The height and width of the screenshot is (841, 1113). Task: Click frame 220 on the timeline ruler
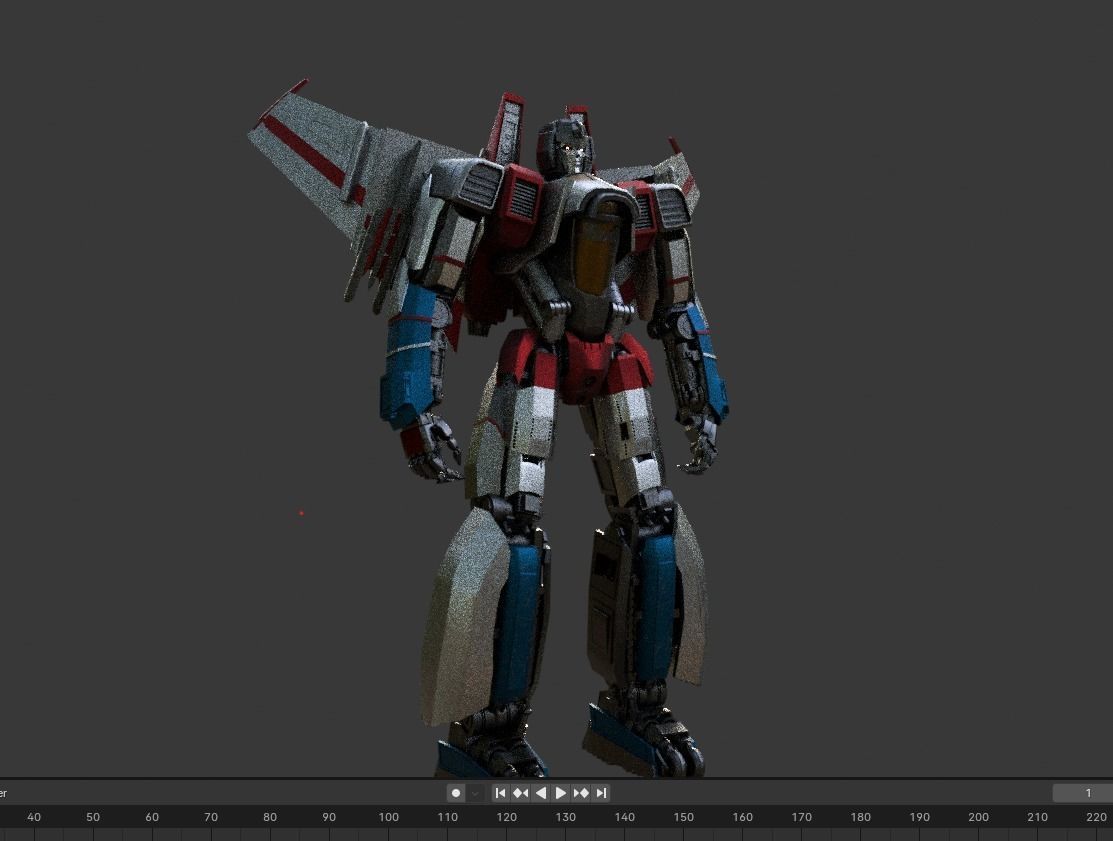pyautogui.click(x=1096, y=817)
